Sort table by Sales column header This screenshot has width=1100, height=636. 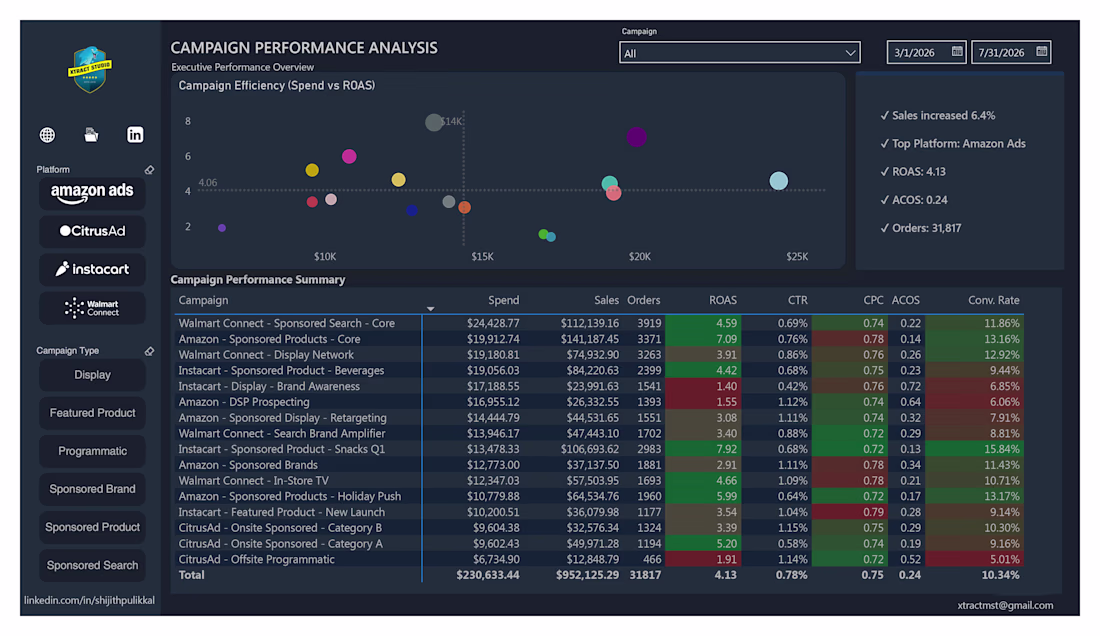[x=606, y=300]
